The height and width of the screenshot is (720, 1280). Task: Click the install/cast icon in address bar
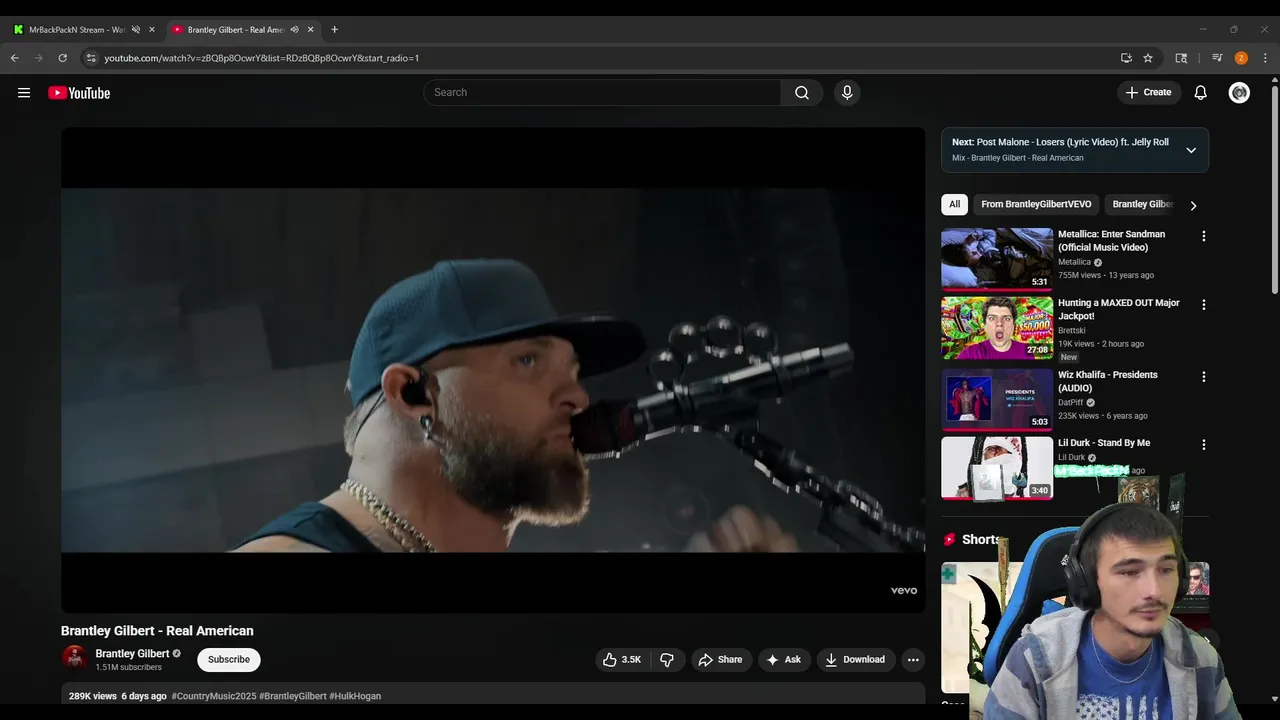(1126, 58)
